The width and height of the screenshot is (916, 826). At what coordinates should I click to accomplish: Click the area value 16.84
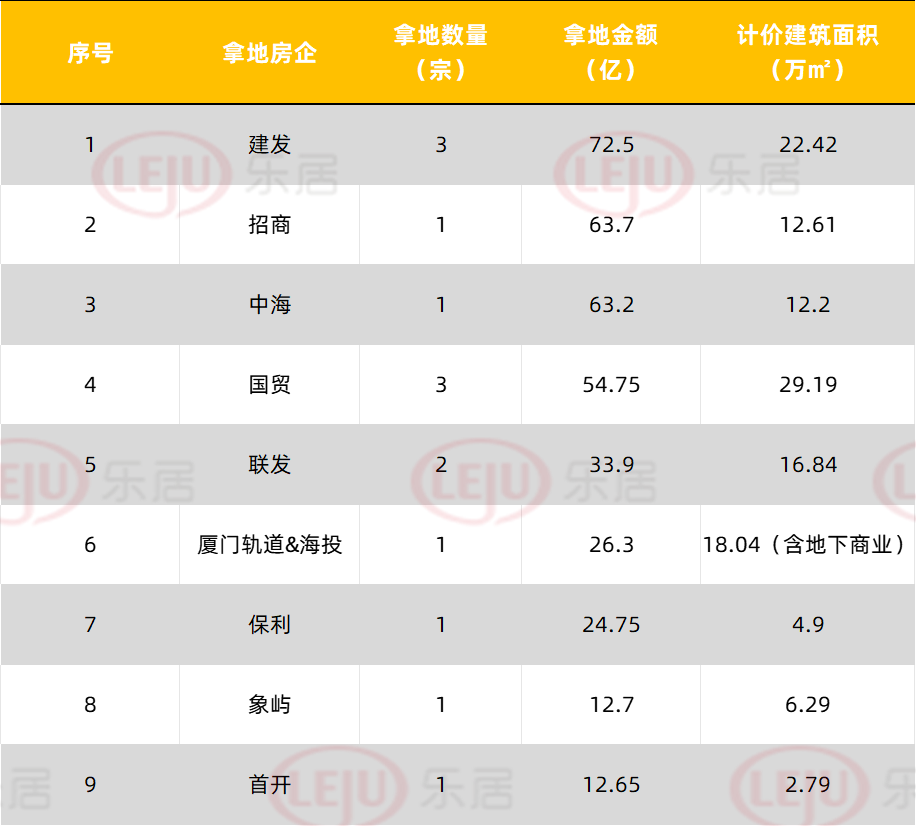pyautogui.click(x=808, y=464)
